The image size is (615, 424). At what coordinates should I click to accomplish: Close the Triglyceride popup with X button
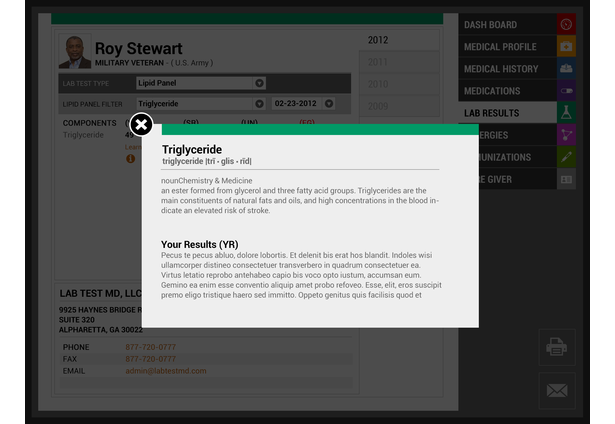click(141, 125)
